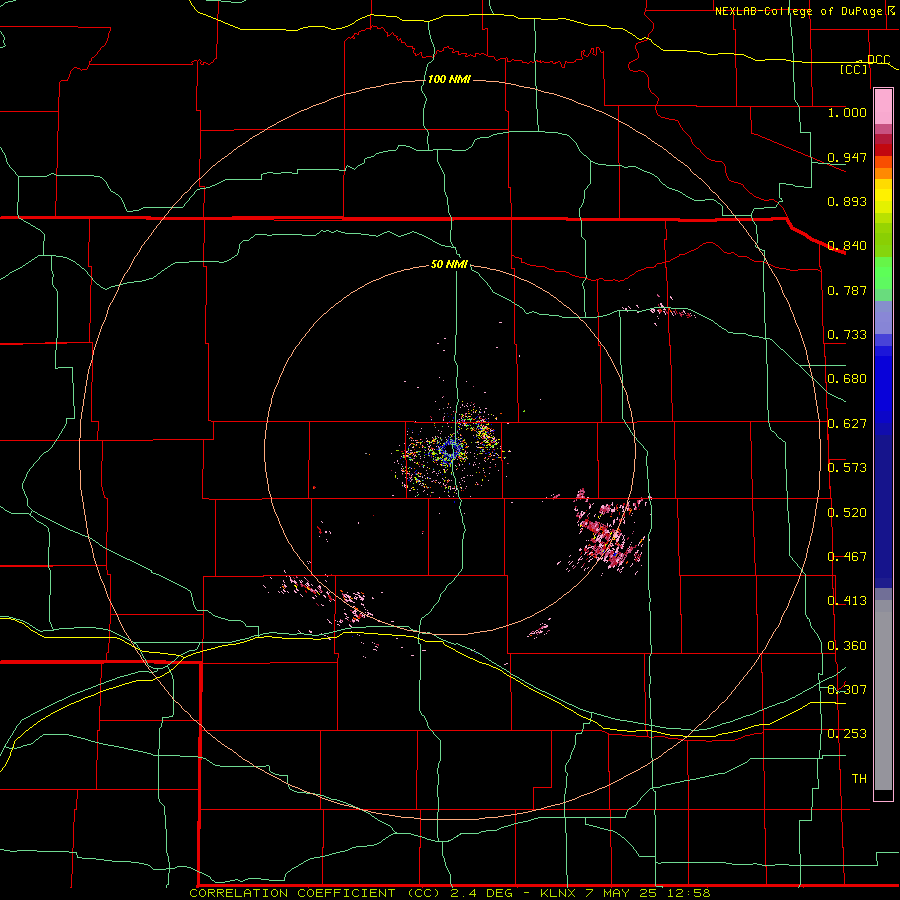The width and height of the screenshot is (900, 900).
Task: Select the 1.000 value on the color scale
Action: (x=847, y=112)
